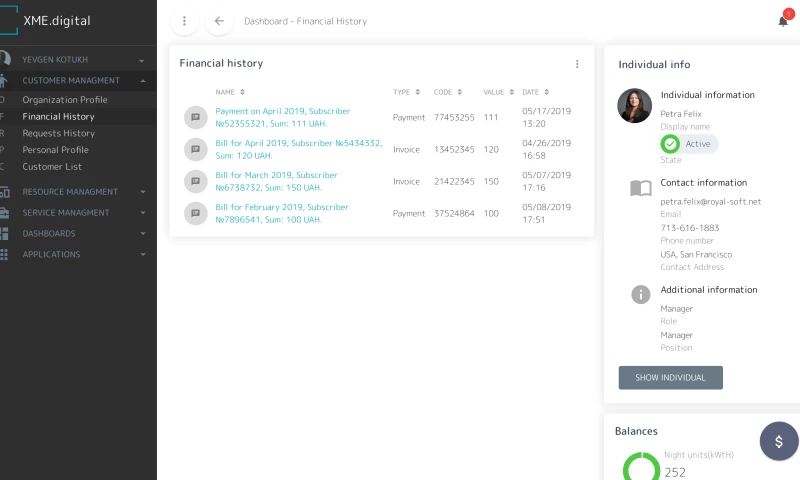Sort table by Value column

(498, 92)
